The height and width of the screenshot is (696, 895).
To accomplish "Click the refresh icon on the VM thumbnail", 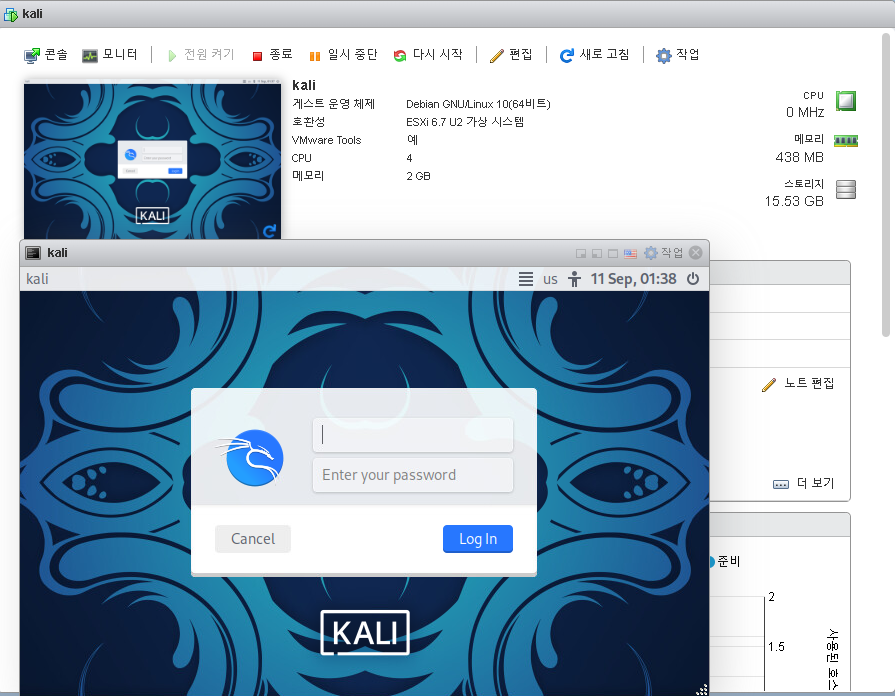I will (269, 231).
